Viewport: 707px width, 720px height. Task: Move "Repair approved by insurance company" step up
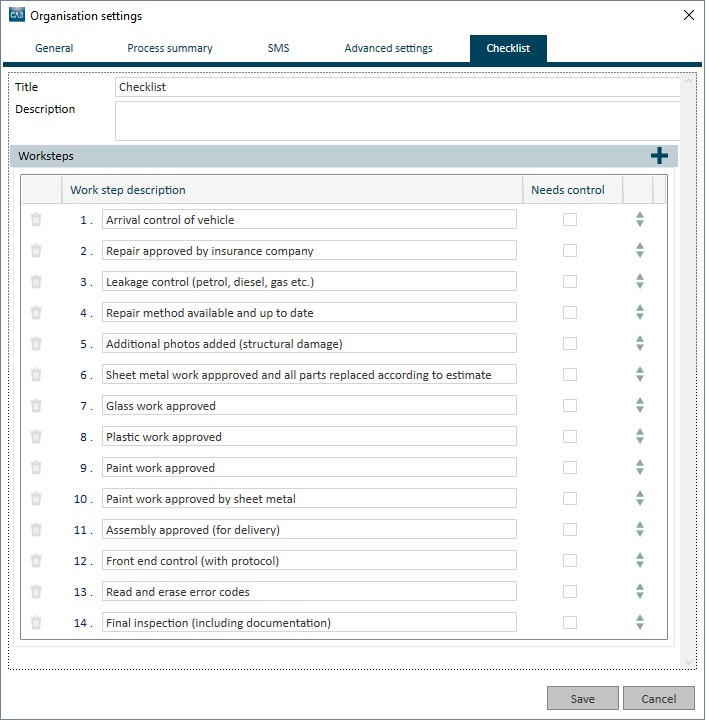tap(640, 246)
